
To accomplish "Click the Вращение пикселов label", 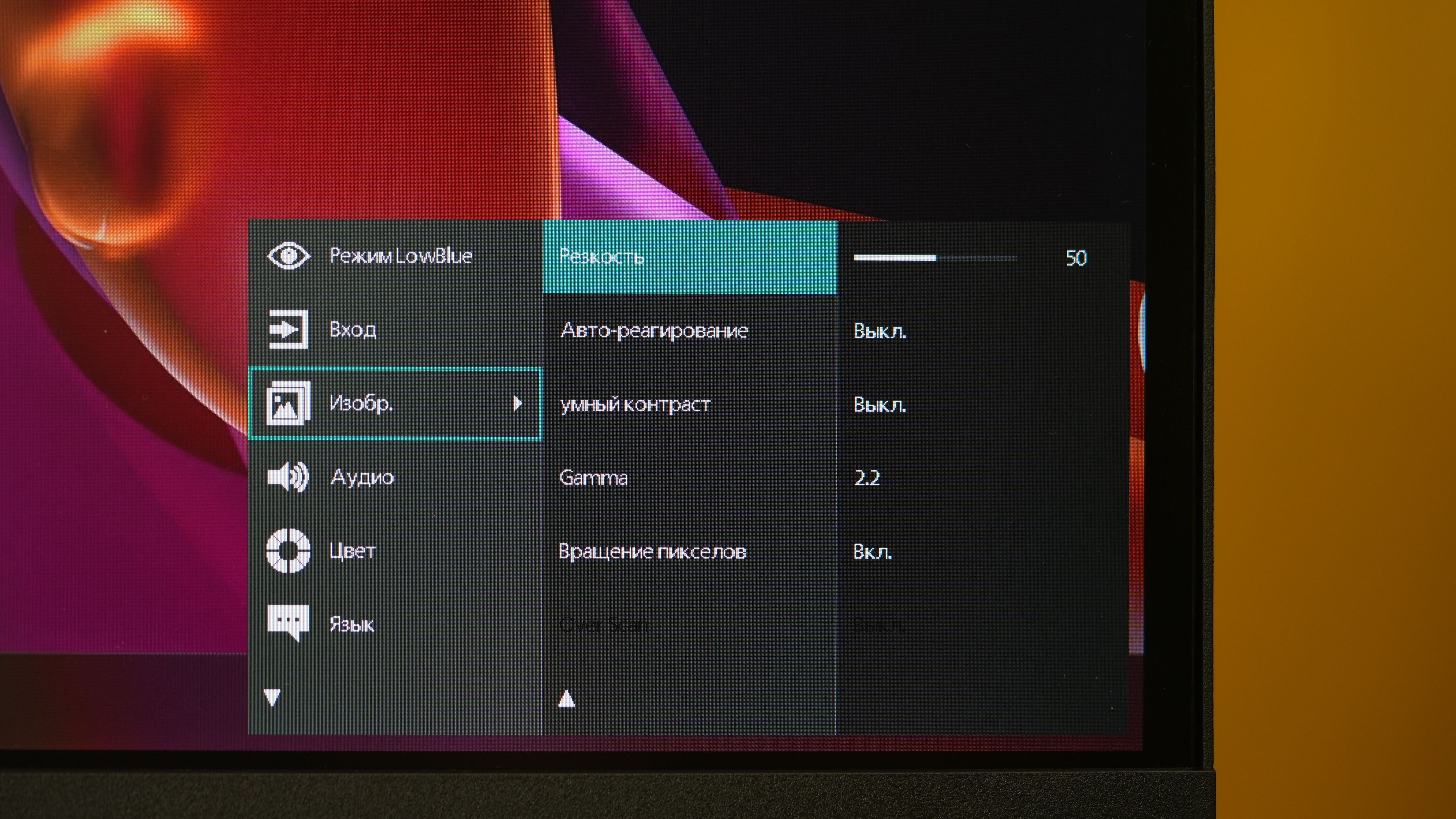I will pyautogui.click(x=652, y=552).
